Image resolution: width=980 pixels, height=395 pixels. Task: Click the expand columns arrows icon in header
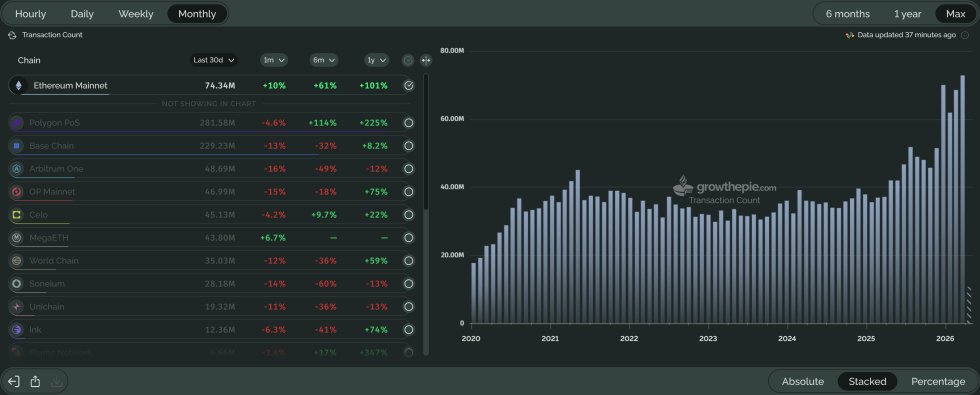pos(426,60)
